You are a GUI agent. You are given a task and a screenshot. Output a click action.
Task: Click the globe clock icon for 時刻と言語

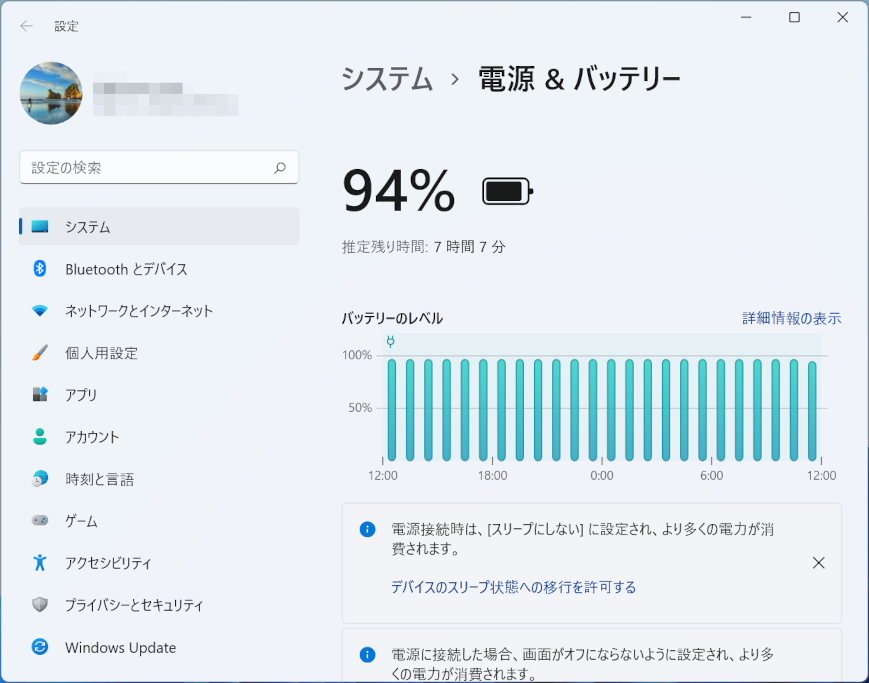(40, 479)
